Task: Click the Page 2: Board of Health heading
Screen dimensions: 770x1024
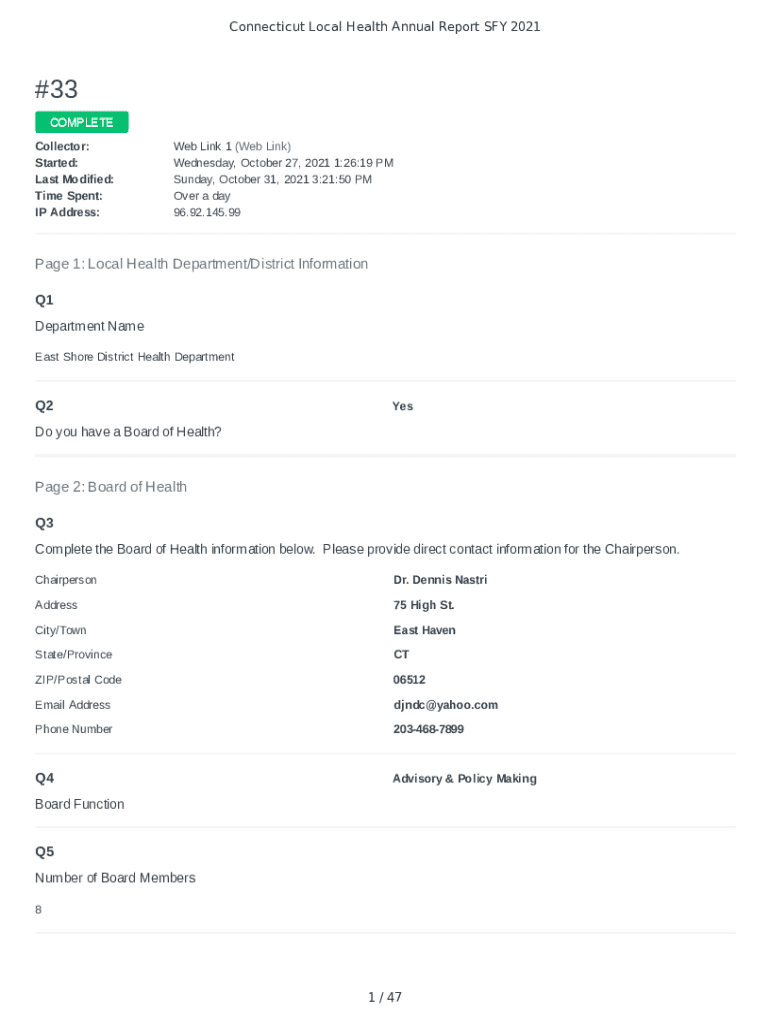Action: tap(111, 487)
